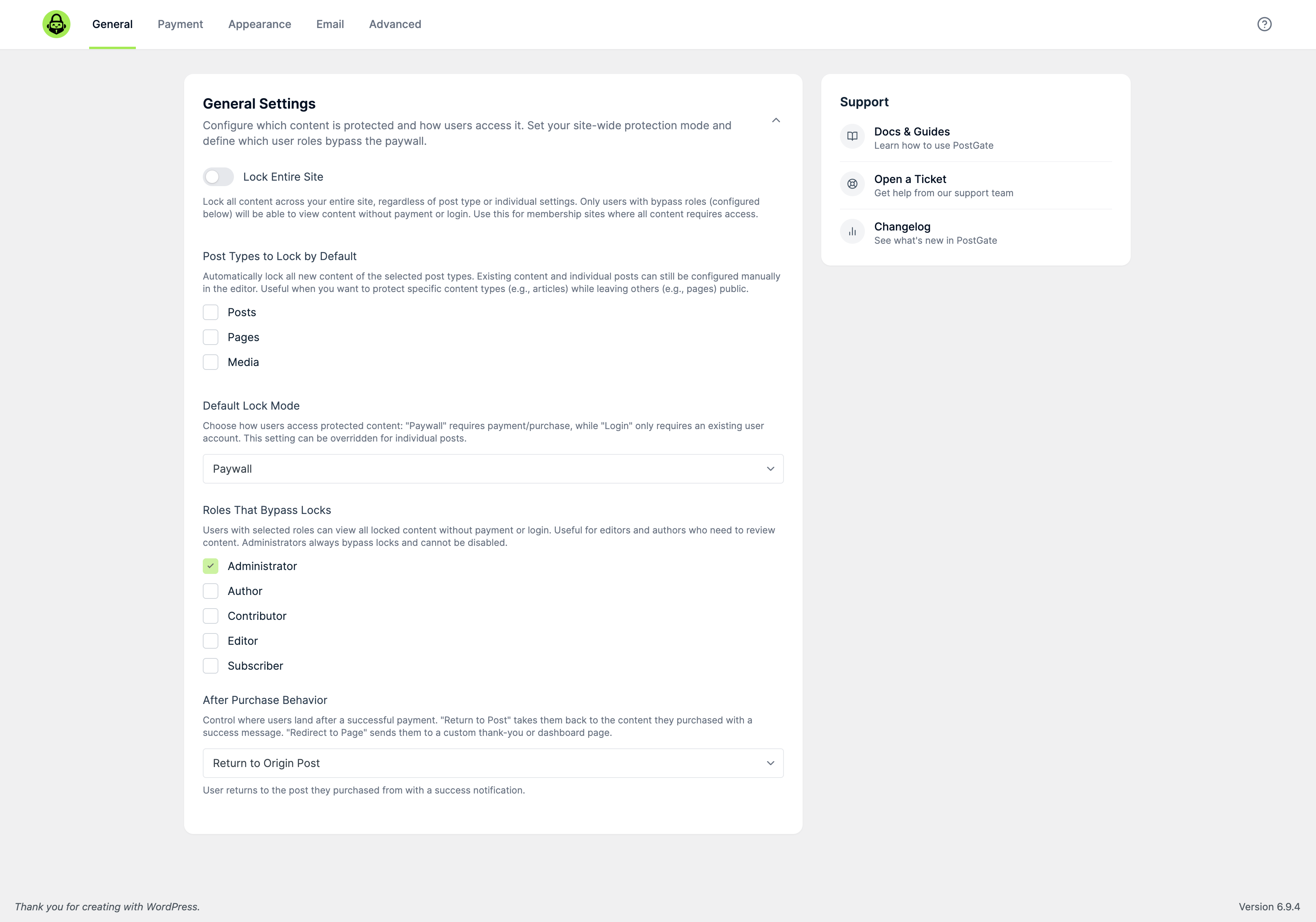Open the Return to Origin Post dropdown
Image resolution: width=1316 pixels, height=922 pixels.
[493, 763]
